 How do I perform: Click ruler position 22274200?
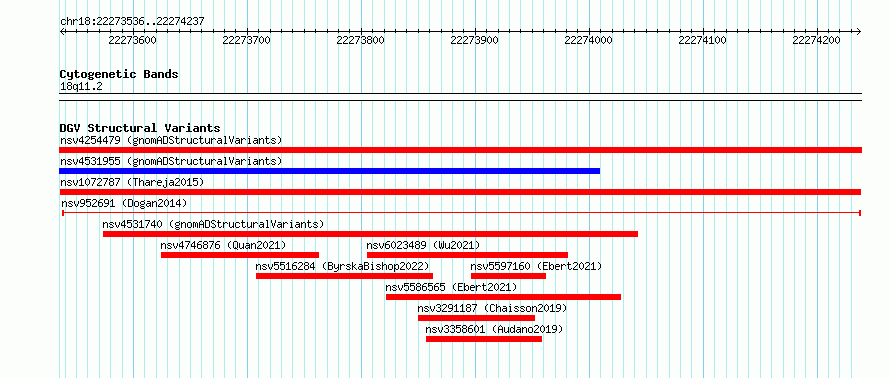[817, 40]
